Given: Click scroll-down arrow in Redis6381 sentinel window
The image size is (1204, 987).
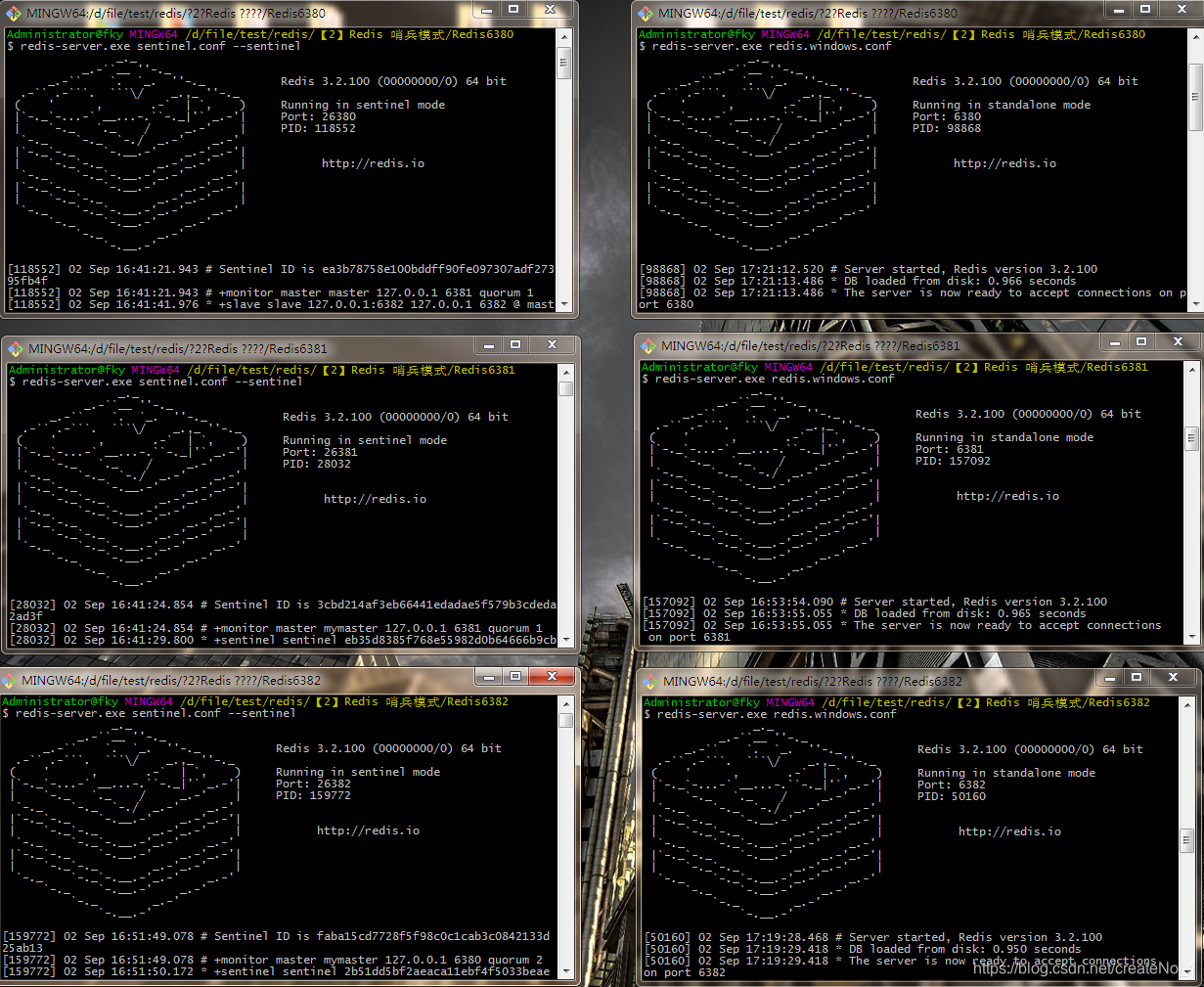Looking at the screenshot, I should point(566,639).
